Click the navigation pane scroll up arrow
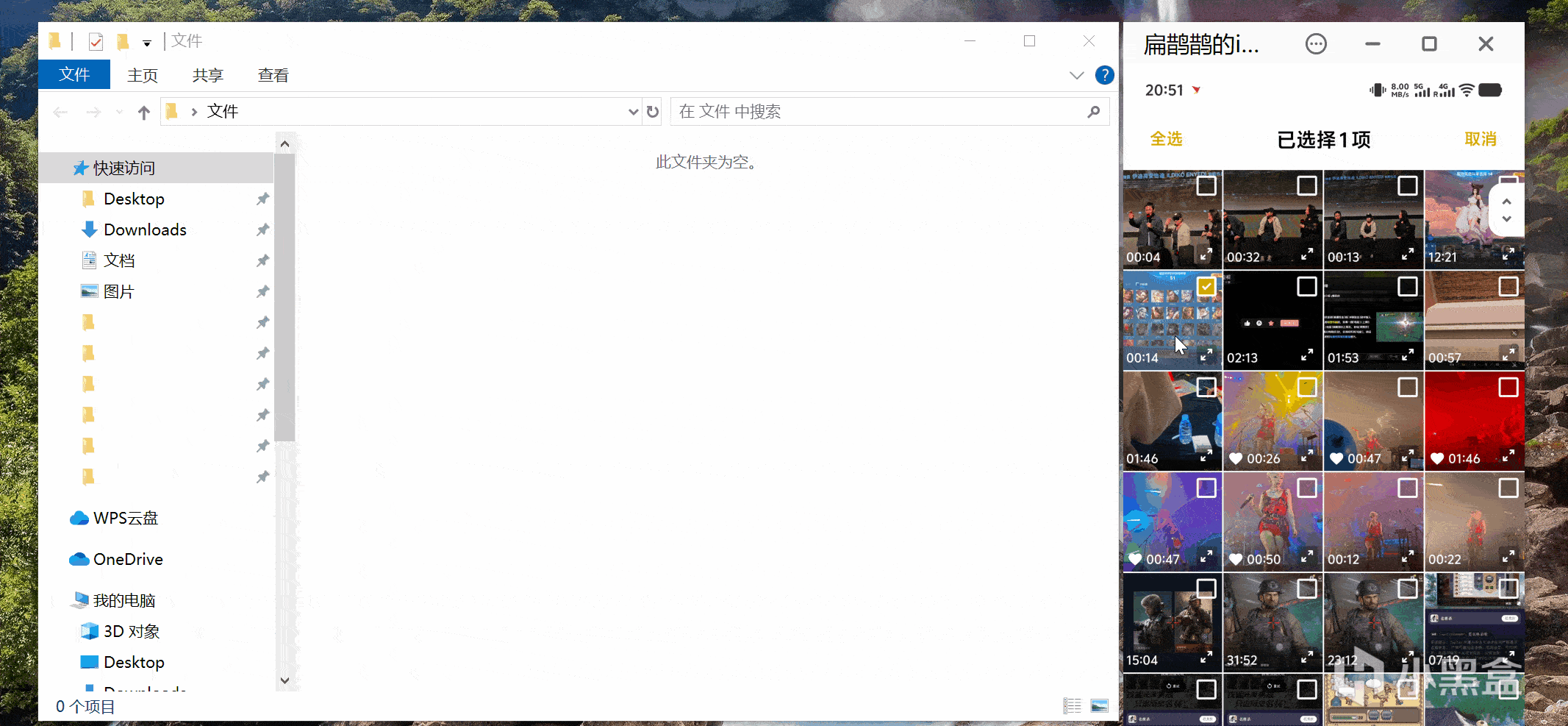Image resolution: width=1568 pixels, height=726 pixels. click(x=285, y=144)
